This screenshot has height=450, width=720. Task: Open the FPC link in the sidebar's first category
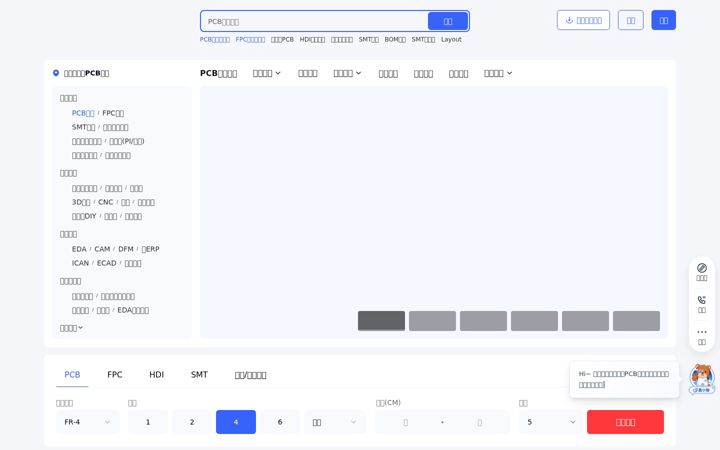coord(113,113)
